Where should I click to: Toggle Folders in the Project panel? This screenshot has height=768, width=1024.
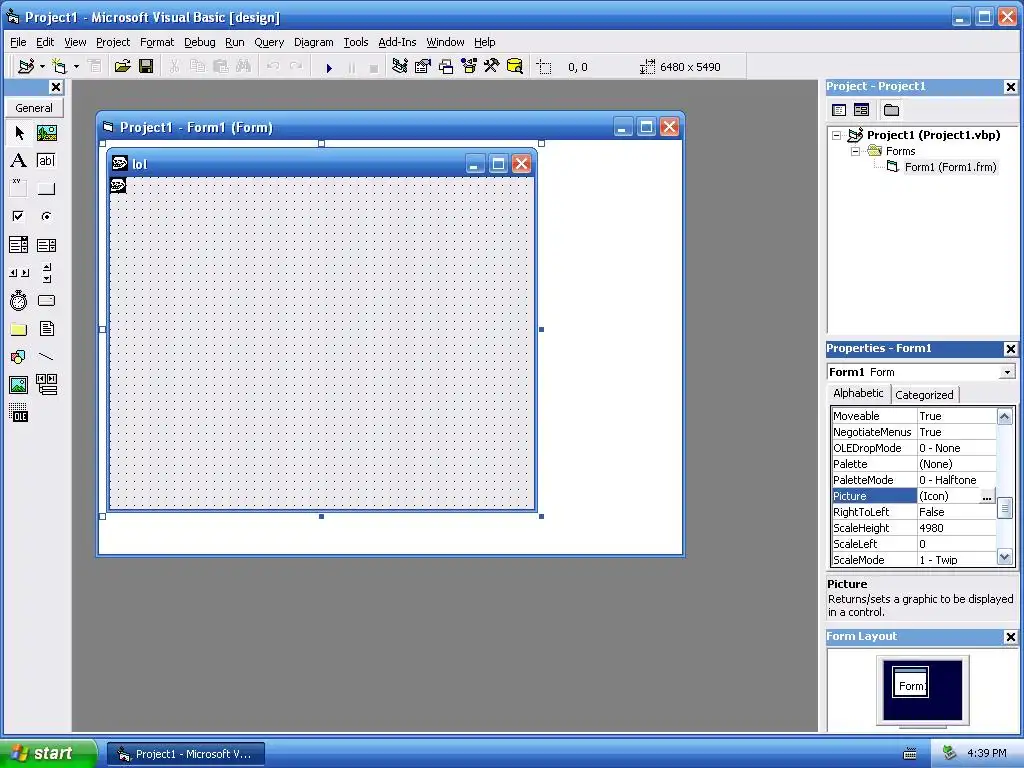click(891, 110)
